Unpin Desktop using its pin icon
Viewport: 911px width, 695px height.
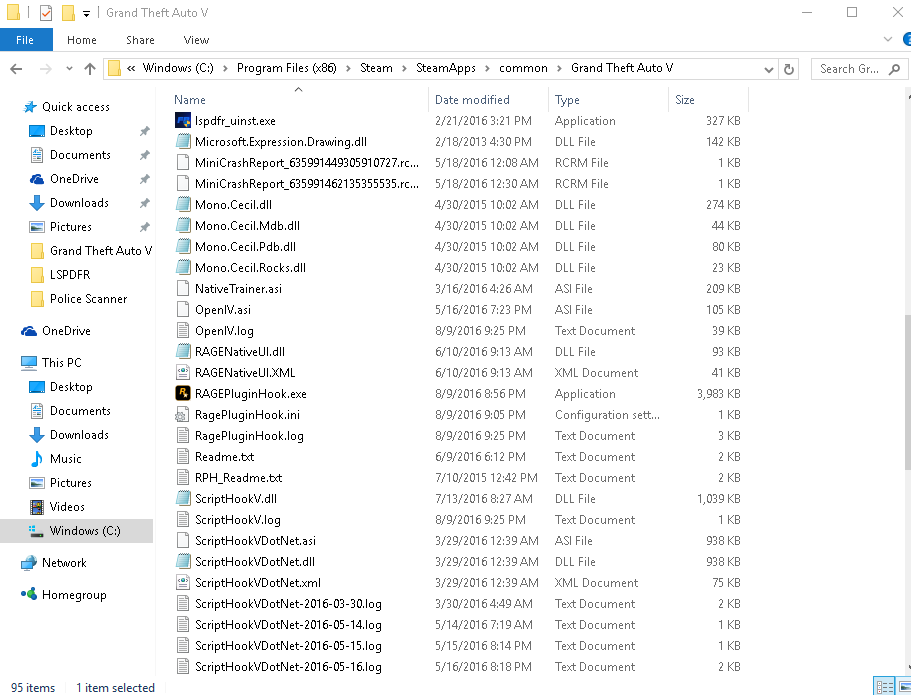pyautogui.click(x=145, y=131)
